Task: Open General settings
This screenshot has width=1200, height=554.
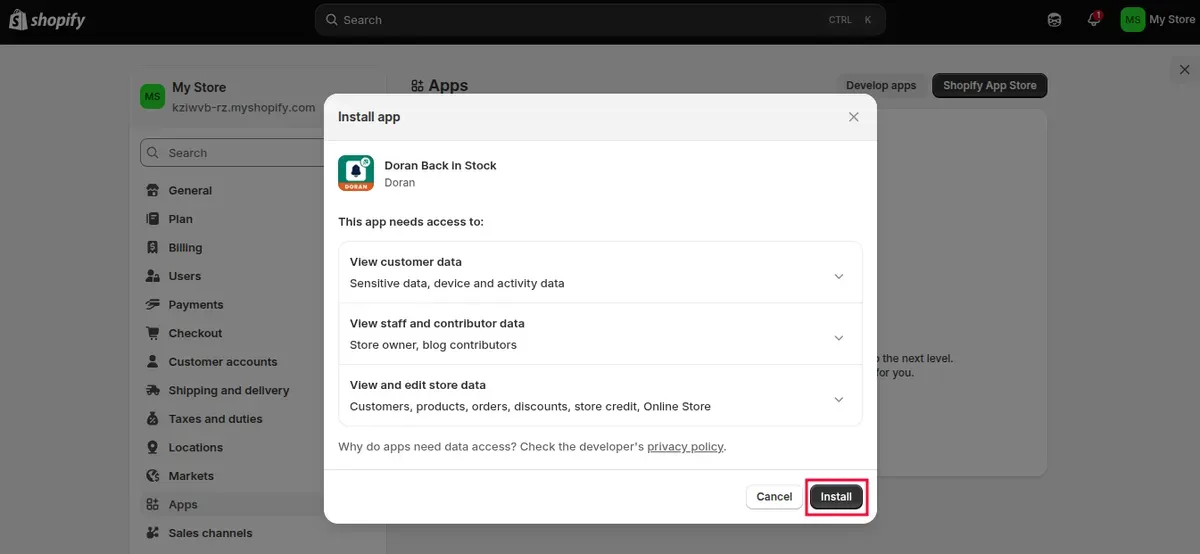Action: [190, 191]
